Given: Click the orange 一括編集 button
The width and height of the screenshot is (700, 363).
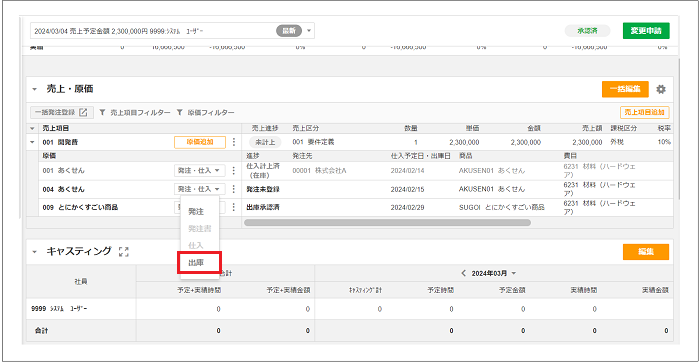Looking at the screenshot, I should (x=625, y=89).
